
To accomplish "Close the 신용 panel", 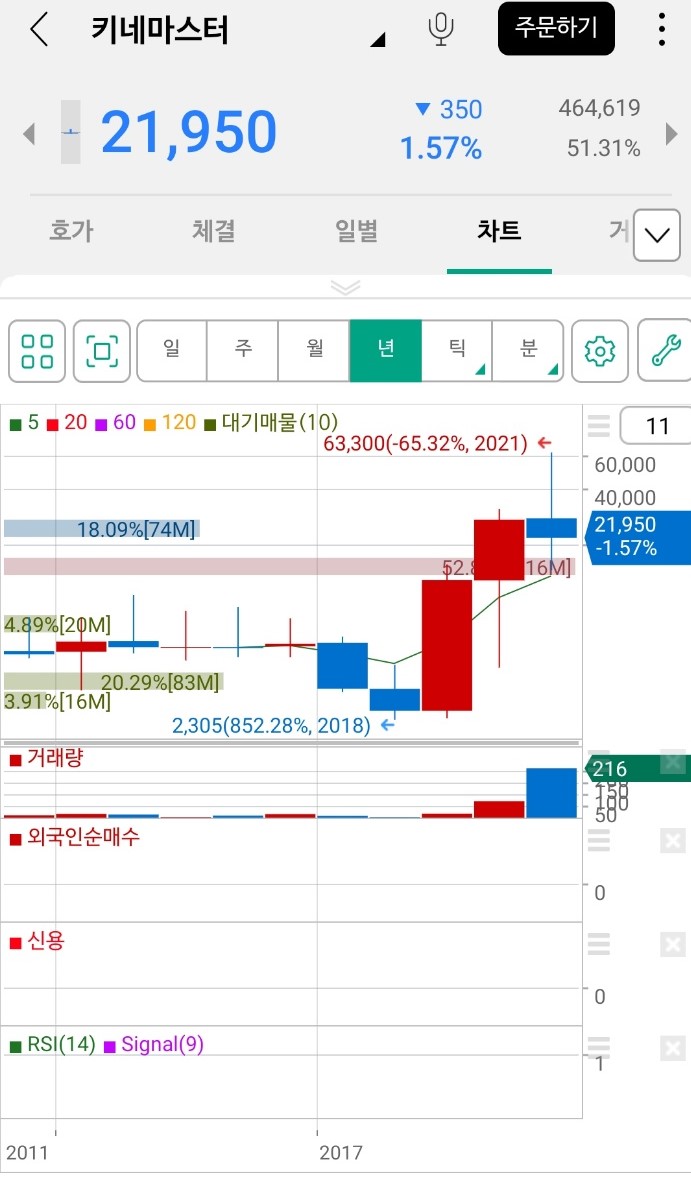I will pyautogui.click(x=673, y=944).
